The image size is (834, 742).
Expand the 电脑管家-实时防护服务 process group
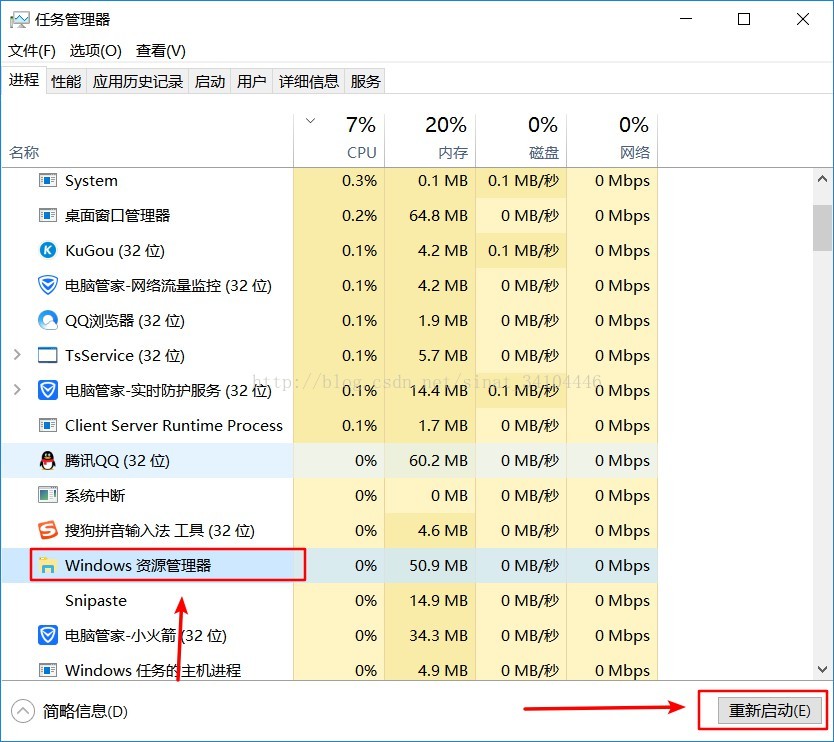pyautogui.click(x=17, y=390)
